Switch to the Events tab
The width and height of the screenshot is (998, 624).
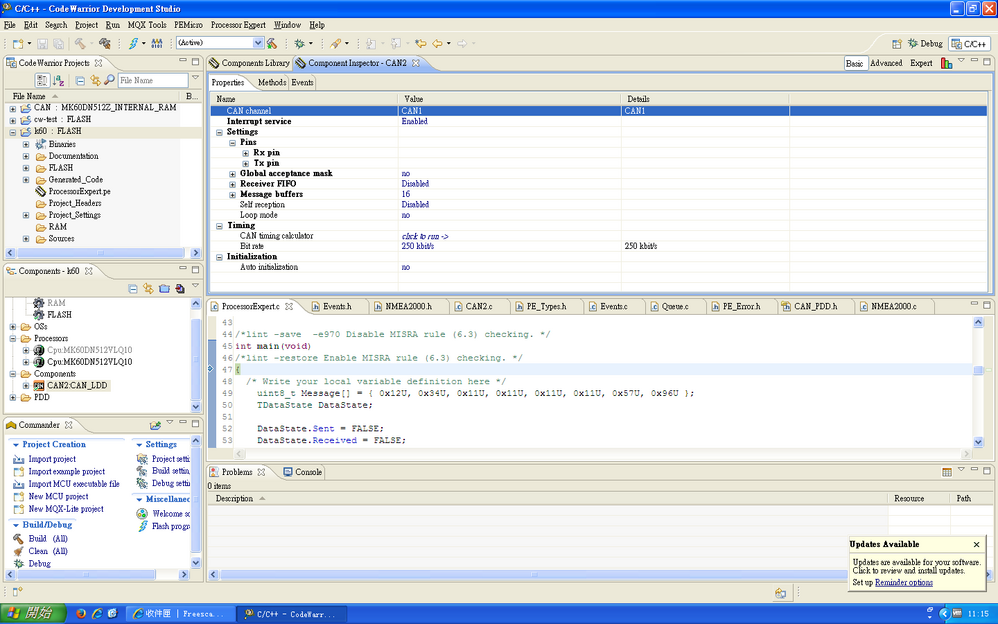pyautogui.click(x=302, y=82)
